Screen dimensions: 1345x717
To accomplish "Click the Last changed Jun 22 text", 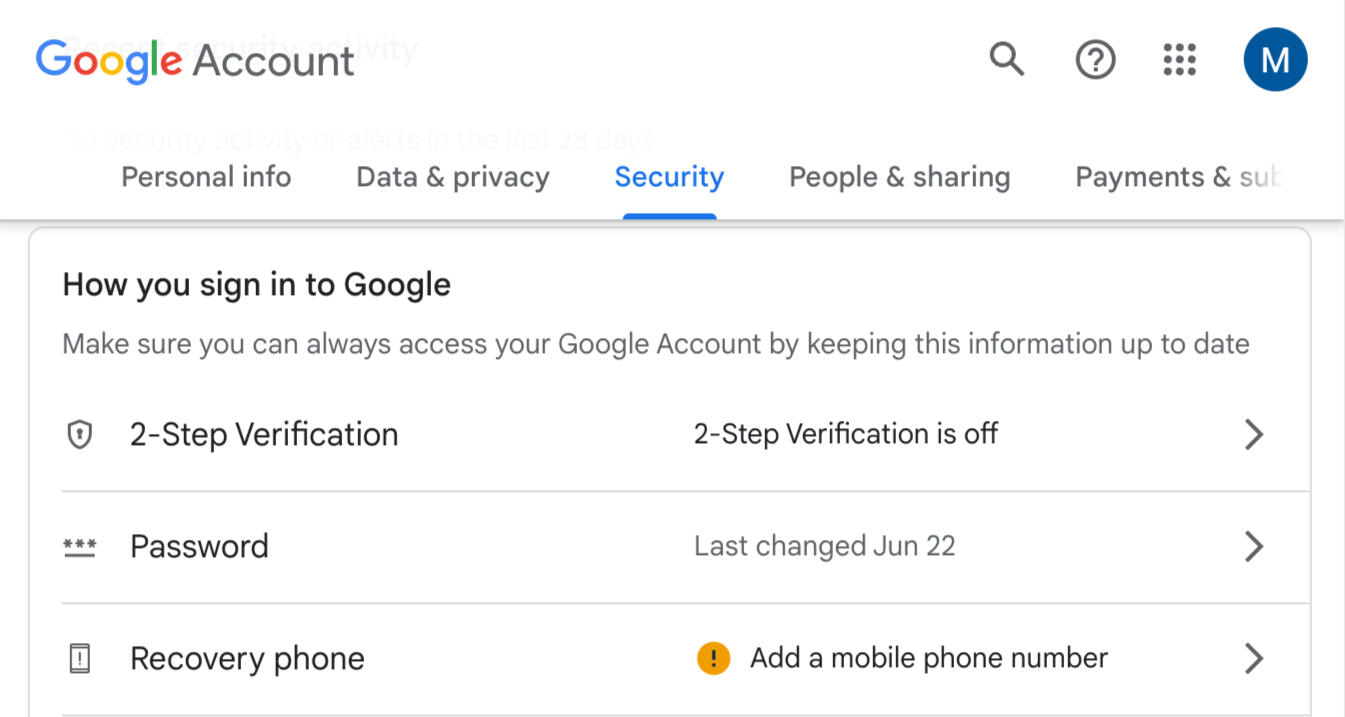I will [825, 547].
